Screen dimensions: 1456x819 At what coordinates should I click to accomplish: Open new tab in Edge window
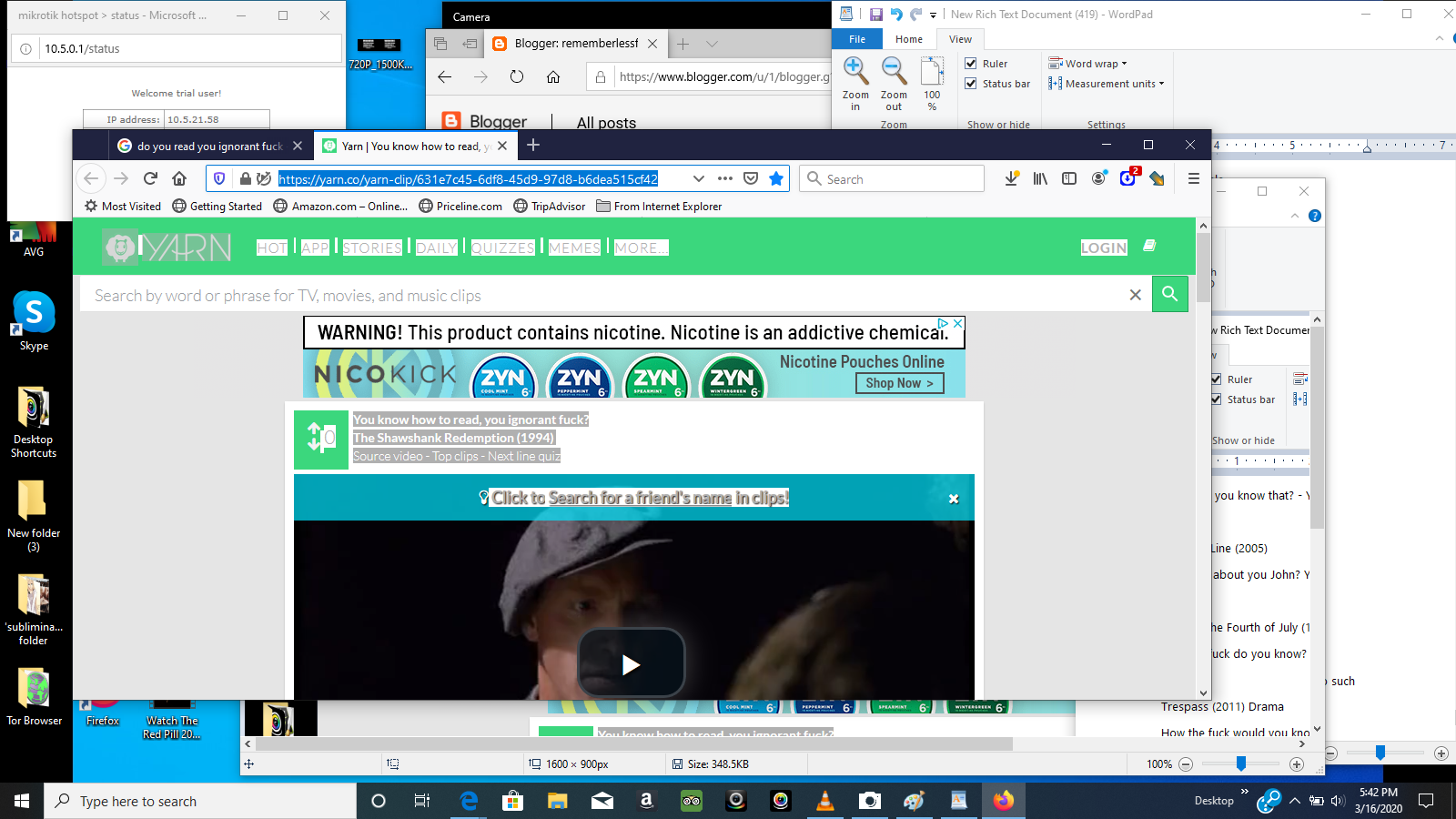pos(682,44)
